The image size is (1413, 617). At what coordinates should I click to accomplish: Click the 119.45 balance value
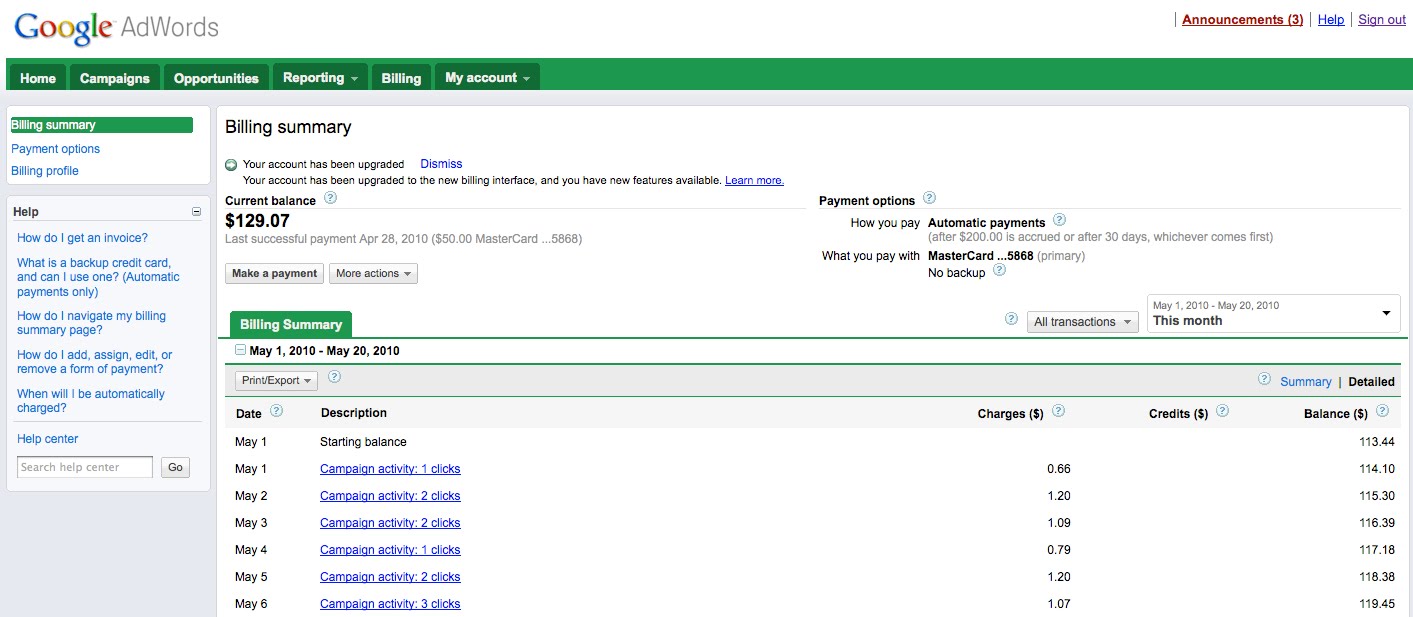1376,604
